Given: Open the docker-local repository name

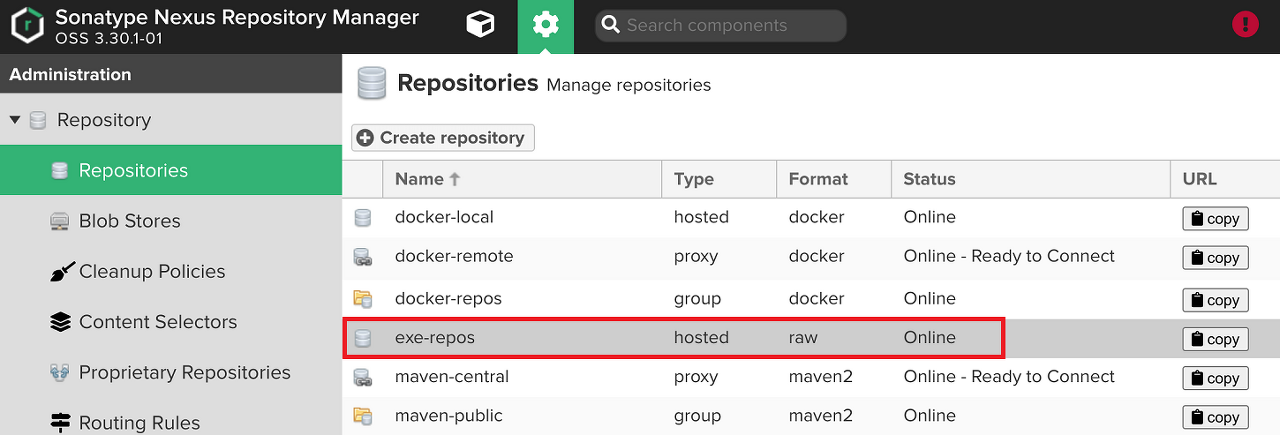Looking at the screenshot, I should tap(444, 217).
